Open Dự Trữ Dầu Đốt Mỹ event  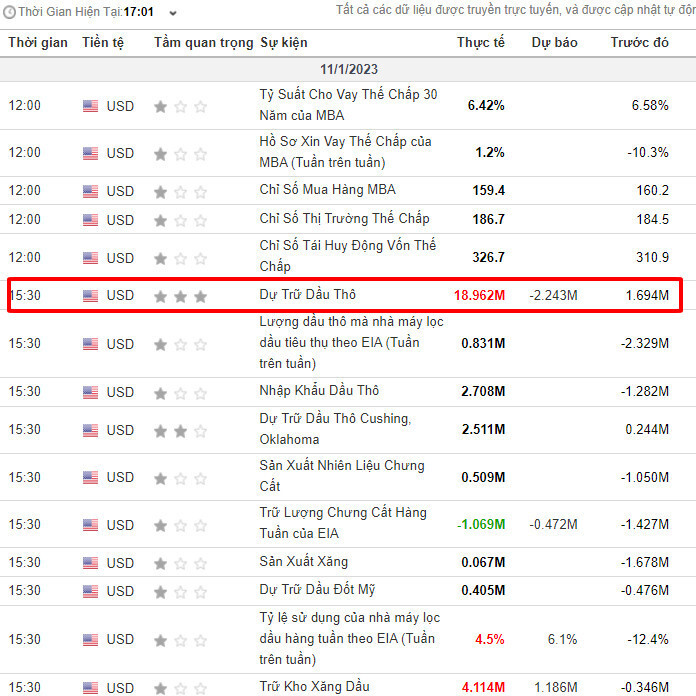(x=317, y=590)
